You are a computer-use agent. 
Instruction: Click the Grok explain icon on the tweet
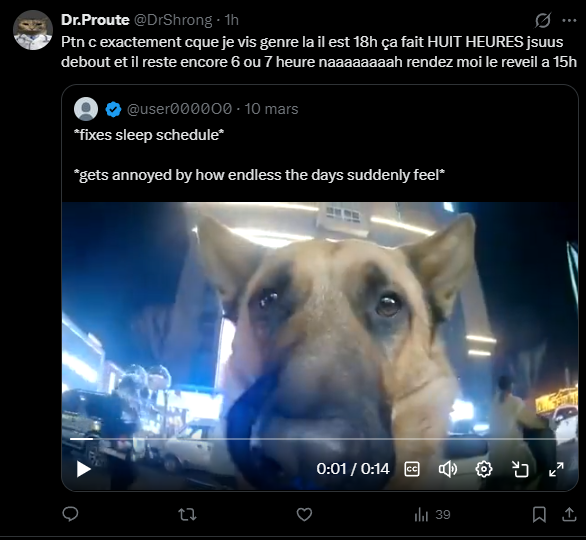pyautogui.click(x=543, y=20)
